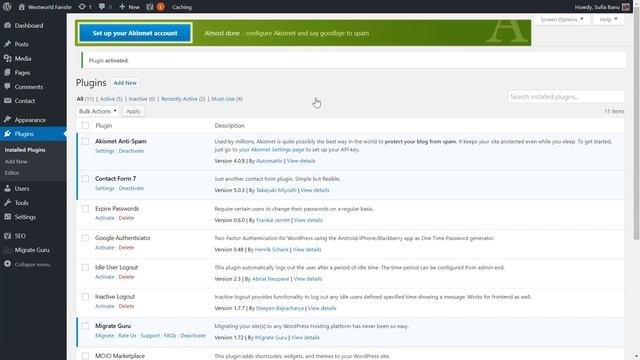The image size is (640, 360).
Task: Open the Yoast SEO icon in admin bar
Action: 150,7
